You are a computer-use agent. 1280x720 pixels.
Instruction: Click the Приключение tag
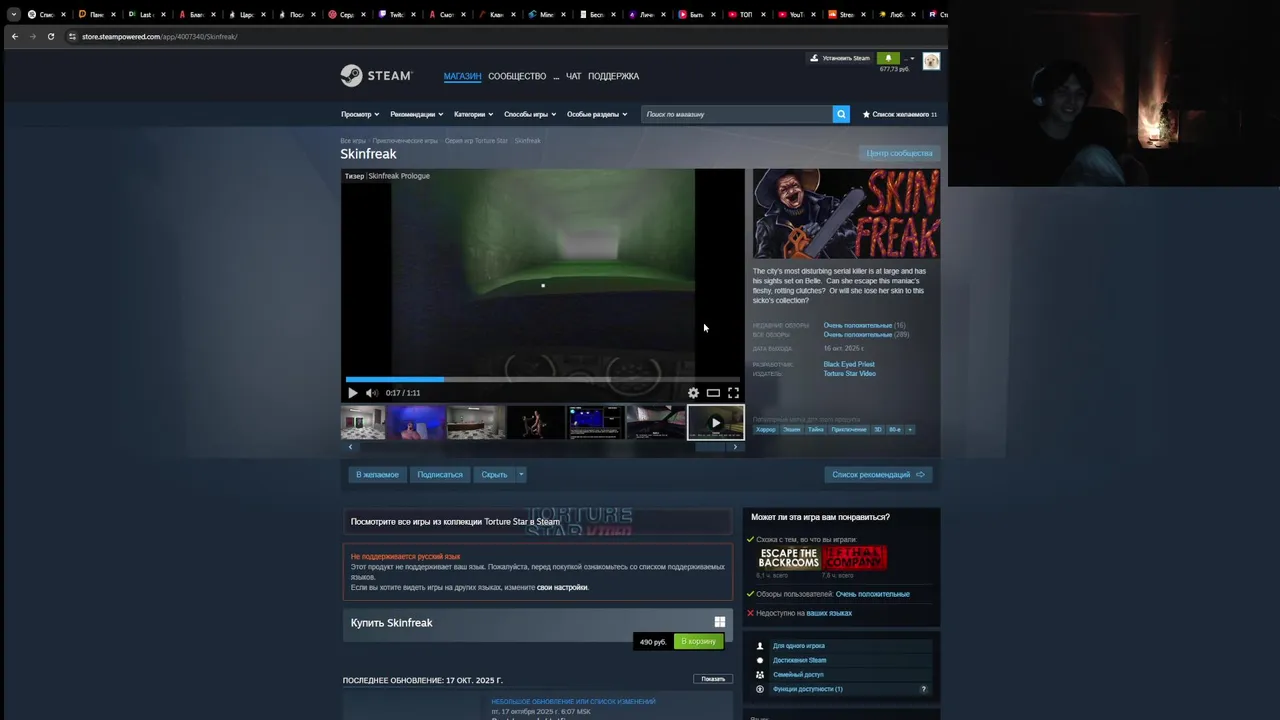tap(849, 429)
